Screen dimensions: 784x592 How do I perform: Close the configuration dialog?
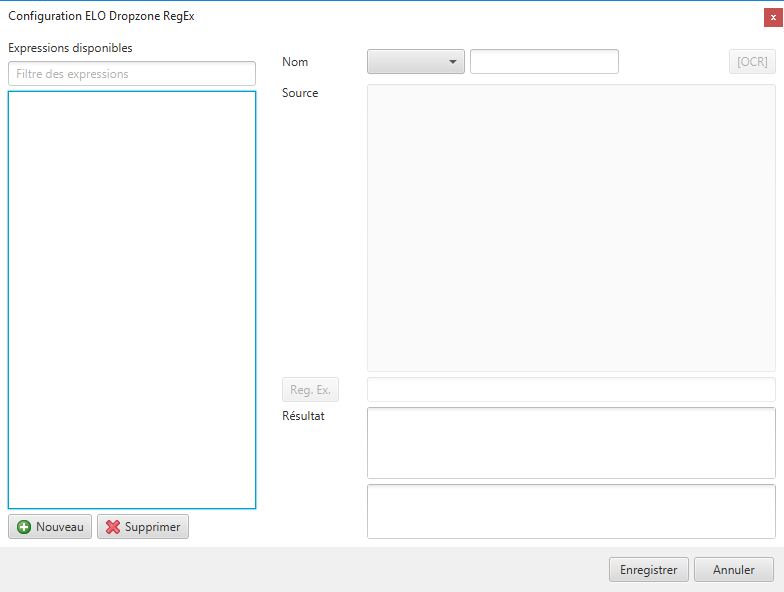pos(773,18)
